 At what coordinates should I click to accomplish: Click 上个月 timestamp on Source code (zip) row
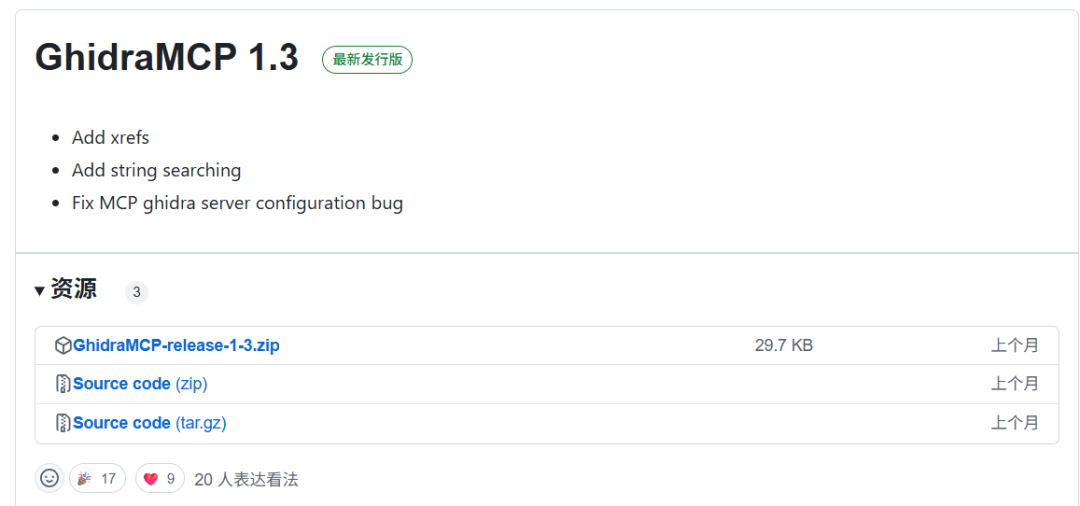(x=1014, y=384)
